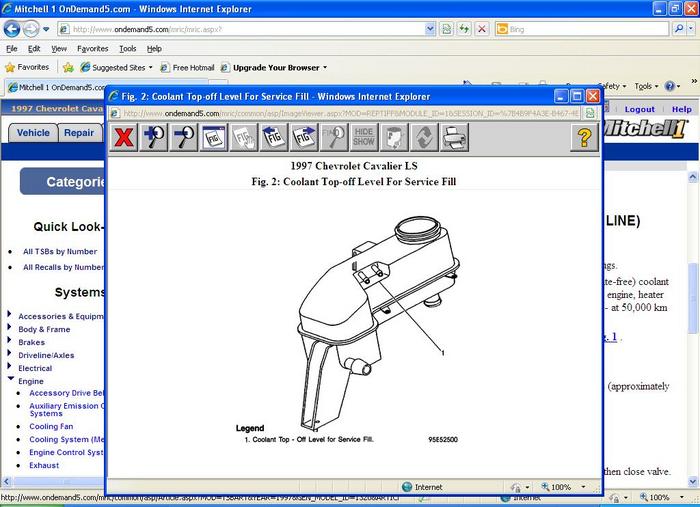Screen dimensions: 700x507
Task: Open Suggested Sites dropdown
Action: (x=117, y=67)
